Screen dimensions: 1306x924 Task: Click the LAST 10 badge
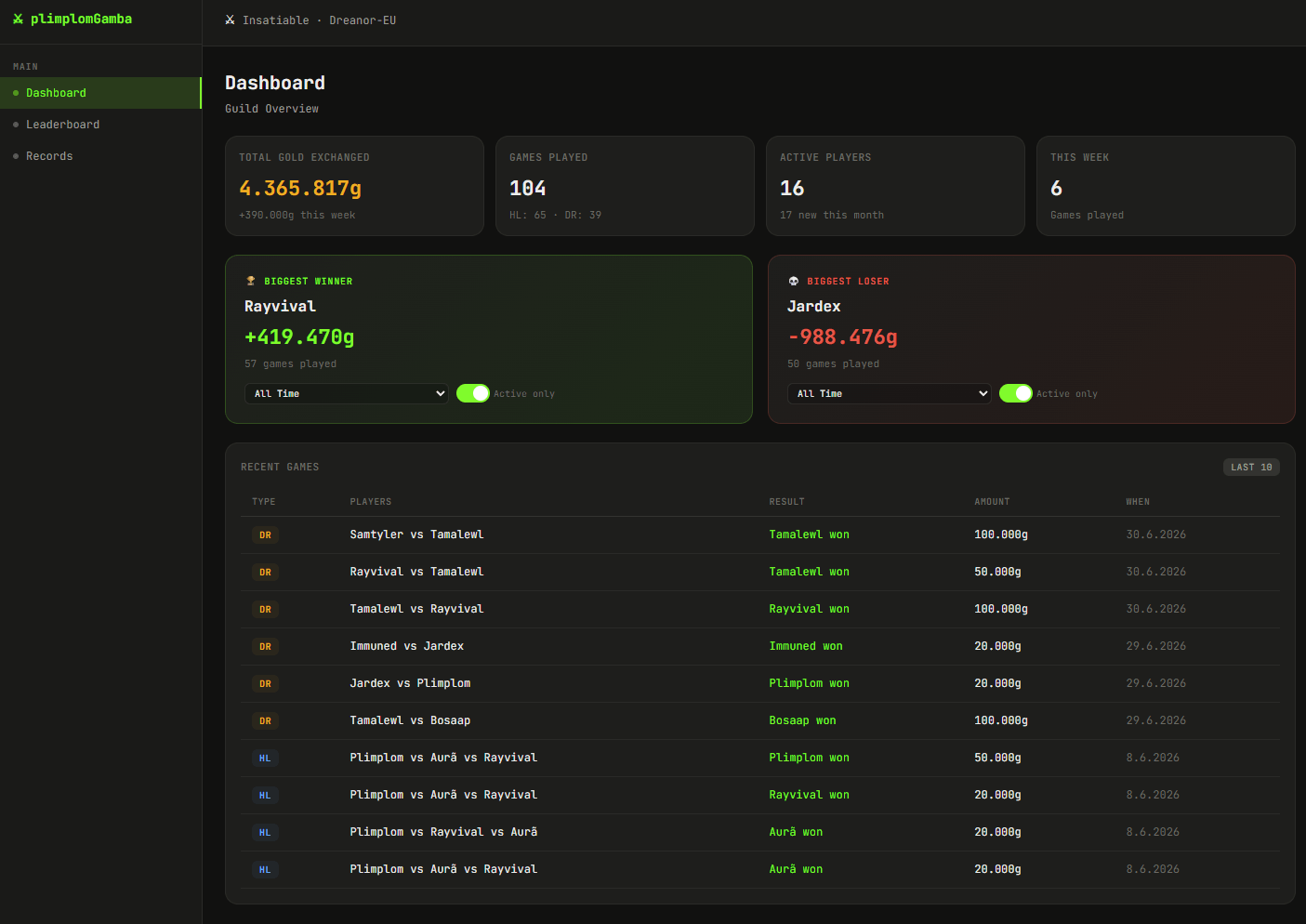click(1251, 467)
